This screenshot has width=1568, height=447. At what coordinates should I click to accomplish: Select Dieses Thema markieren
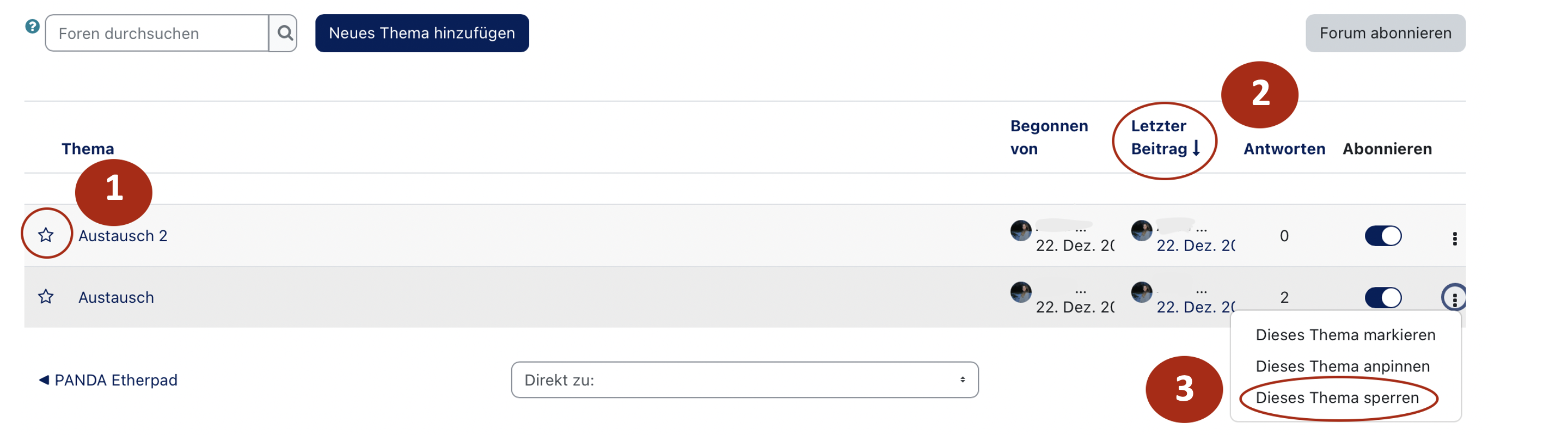pyautogui.click(x=1345, y=335)
